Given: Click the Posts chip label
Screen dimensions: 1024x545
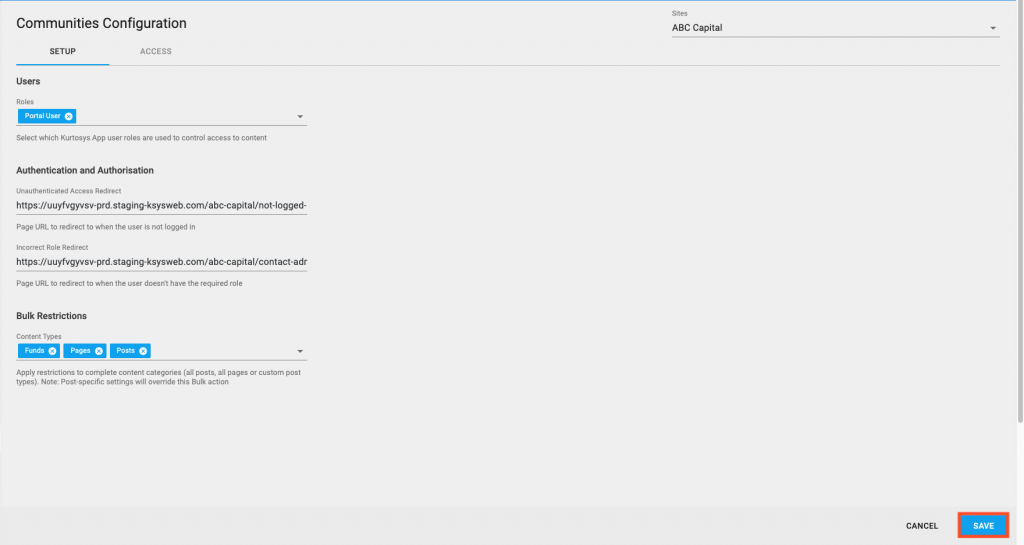Looking at the screenshot, I should (125, 351).
